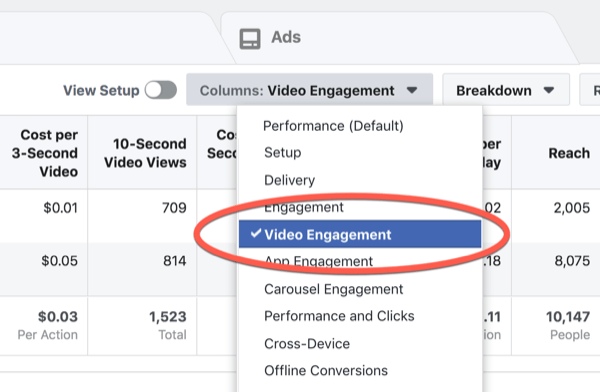Expand the Breakdown dropdown
Image resolution: width=600 pixels, height=392 pixels.
506,90
